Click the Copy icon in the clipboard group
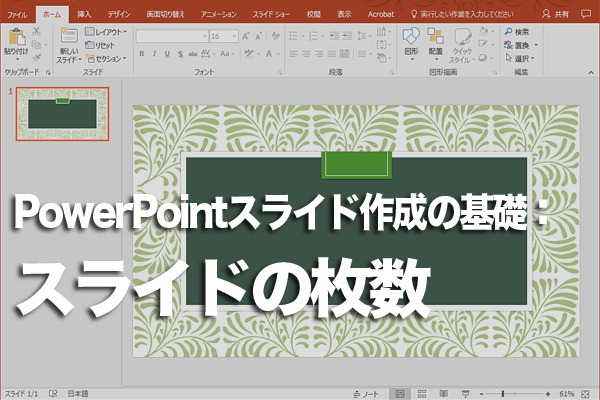 [36, 45]
